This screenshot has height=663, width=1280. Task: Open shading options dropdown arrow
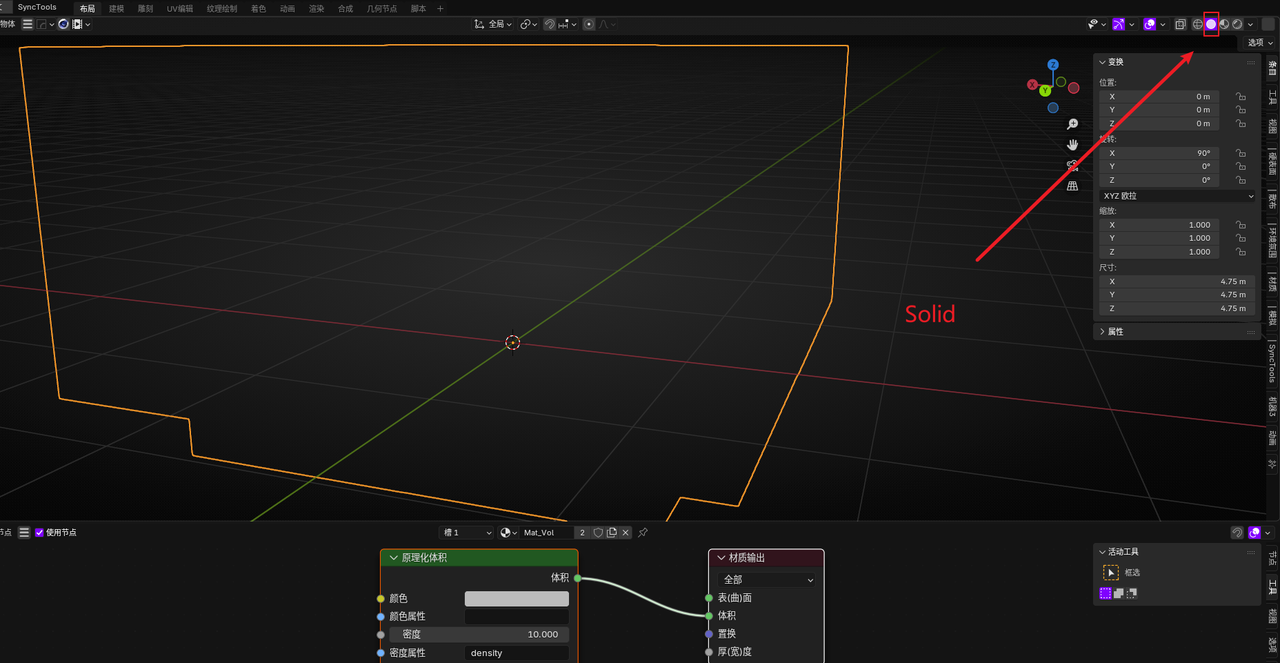pos(1250,24)
